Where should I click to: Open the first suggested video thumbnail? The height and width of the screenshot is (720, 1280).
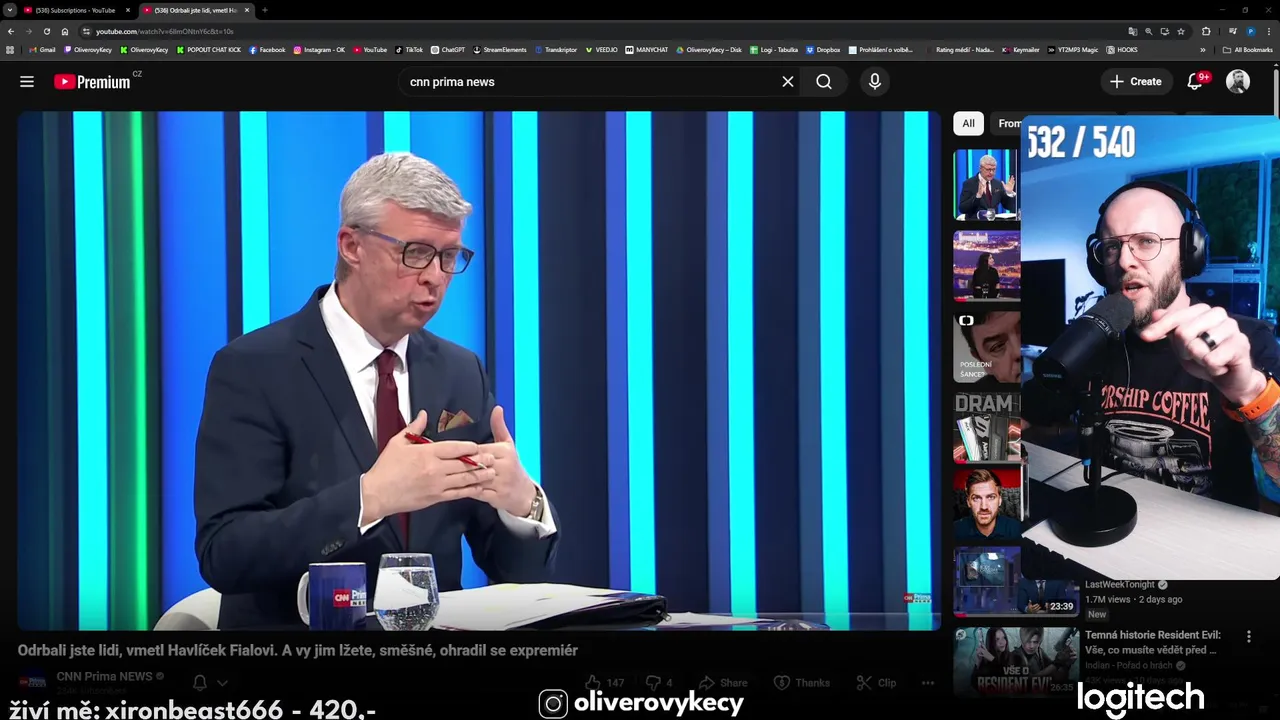[987, 185]
